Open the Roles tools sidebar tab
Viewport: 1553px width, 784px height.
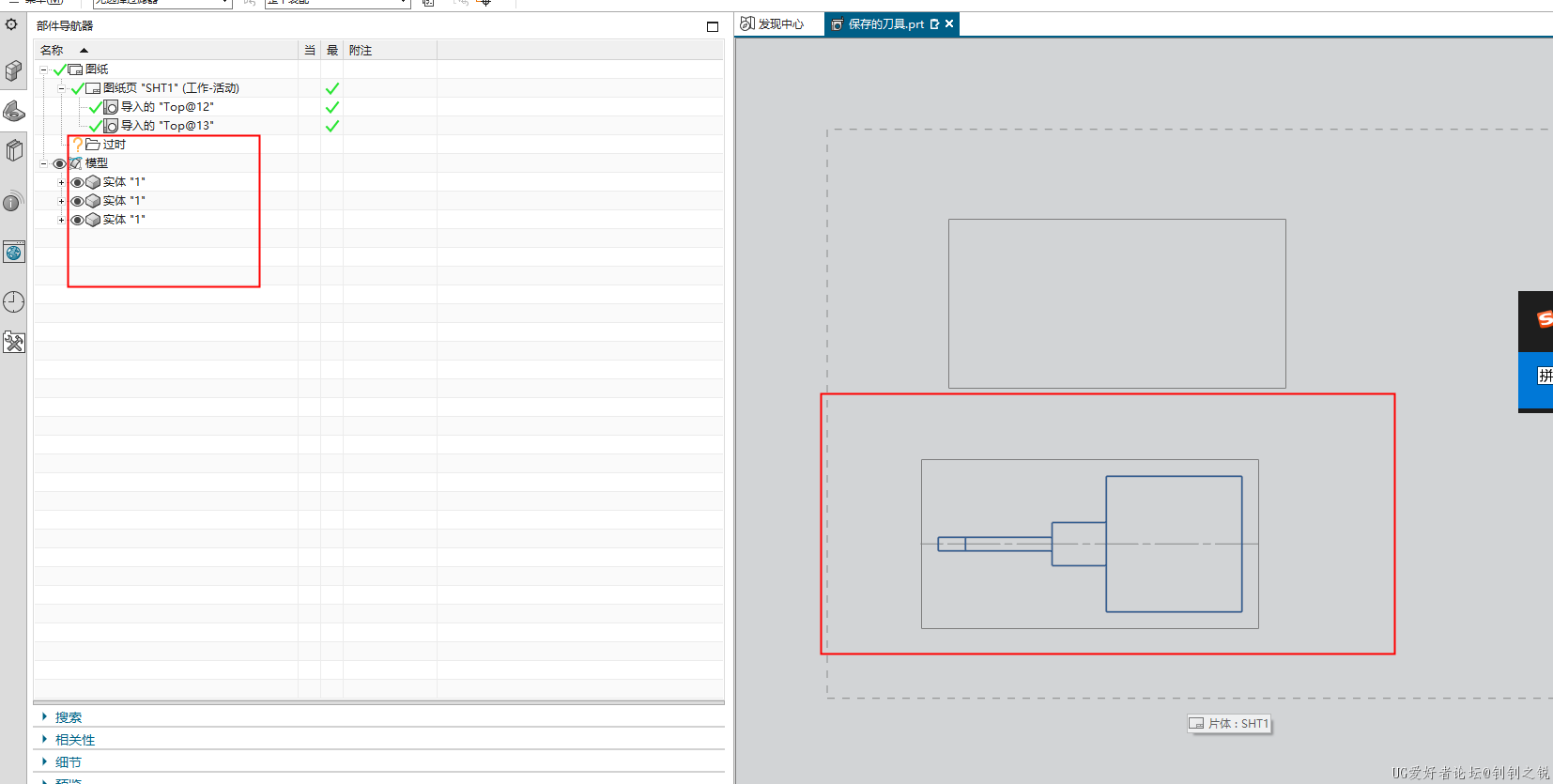coord(13,342)
